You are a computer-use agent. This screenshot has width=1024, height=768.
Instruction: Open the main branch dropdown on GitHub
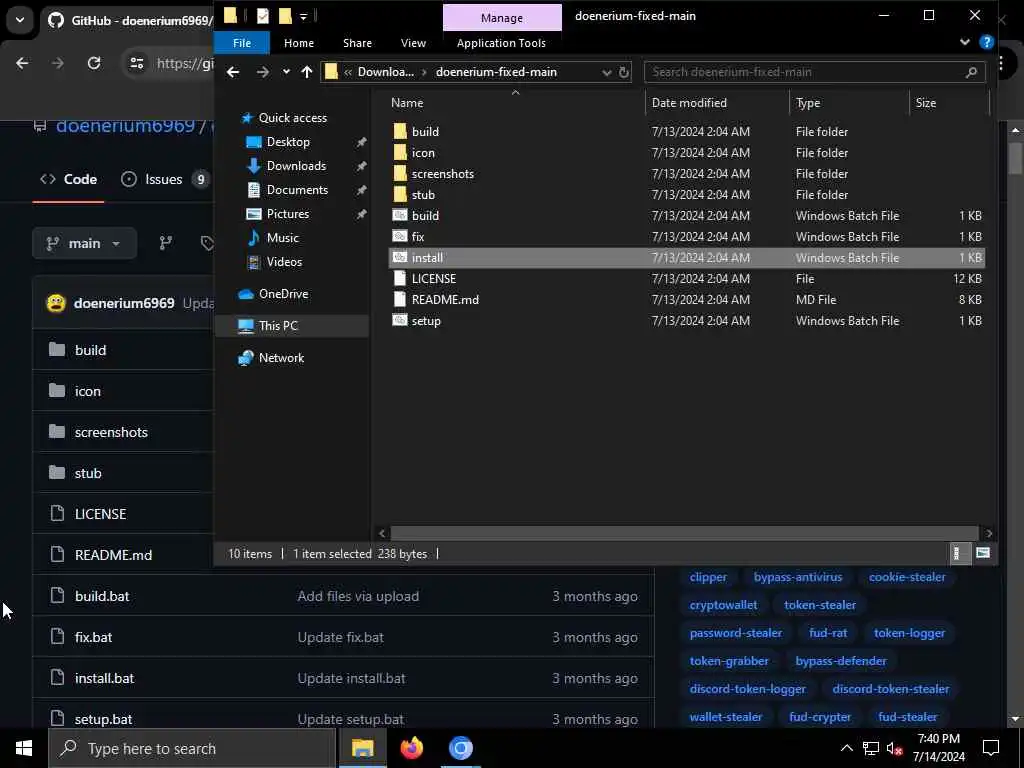pos(84,243)
